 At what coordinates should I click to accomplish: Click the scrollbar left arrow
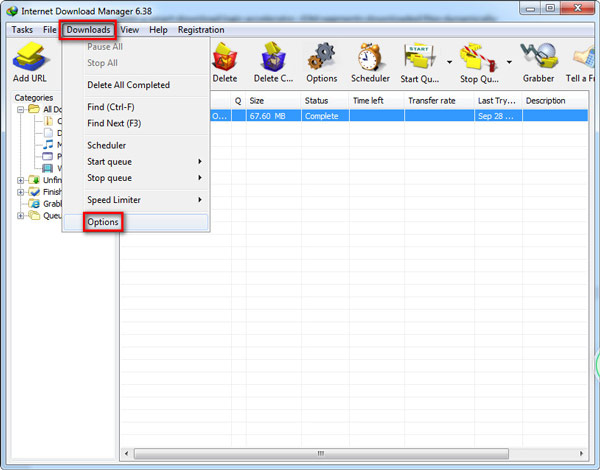[127, 454]
